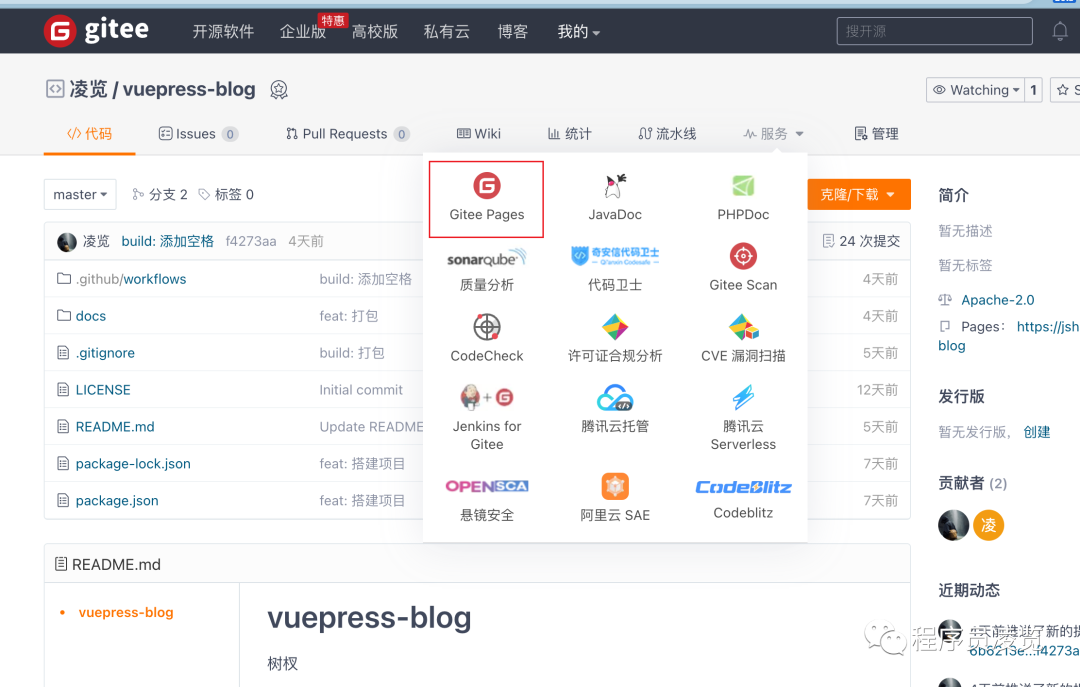
Task: Open README.md file in file list
Action: pyautogui.click(x=115, y=427)
